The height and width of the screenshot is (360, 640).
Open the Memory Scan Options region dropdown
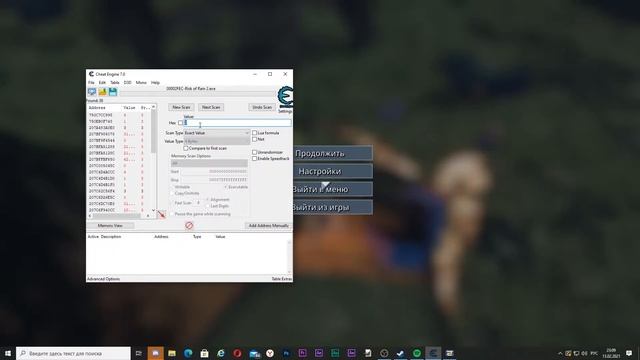point(209,163)
